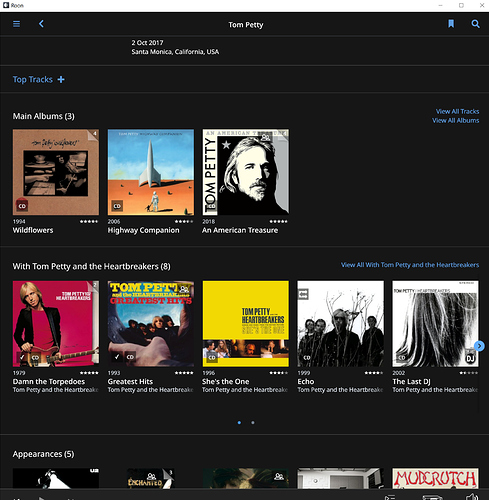Expand the Top Tracks section
This screenshot has width=489, height=500.
coord(33,80)
